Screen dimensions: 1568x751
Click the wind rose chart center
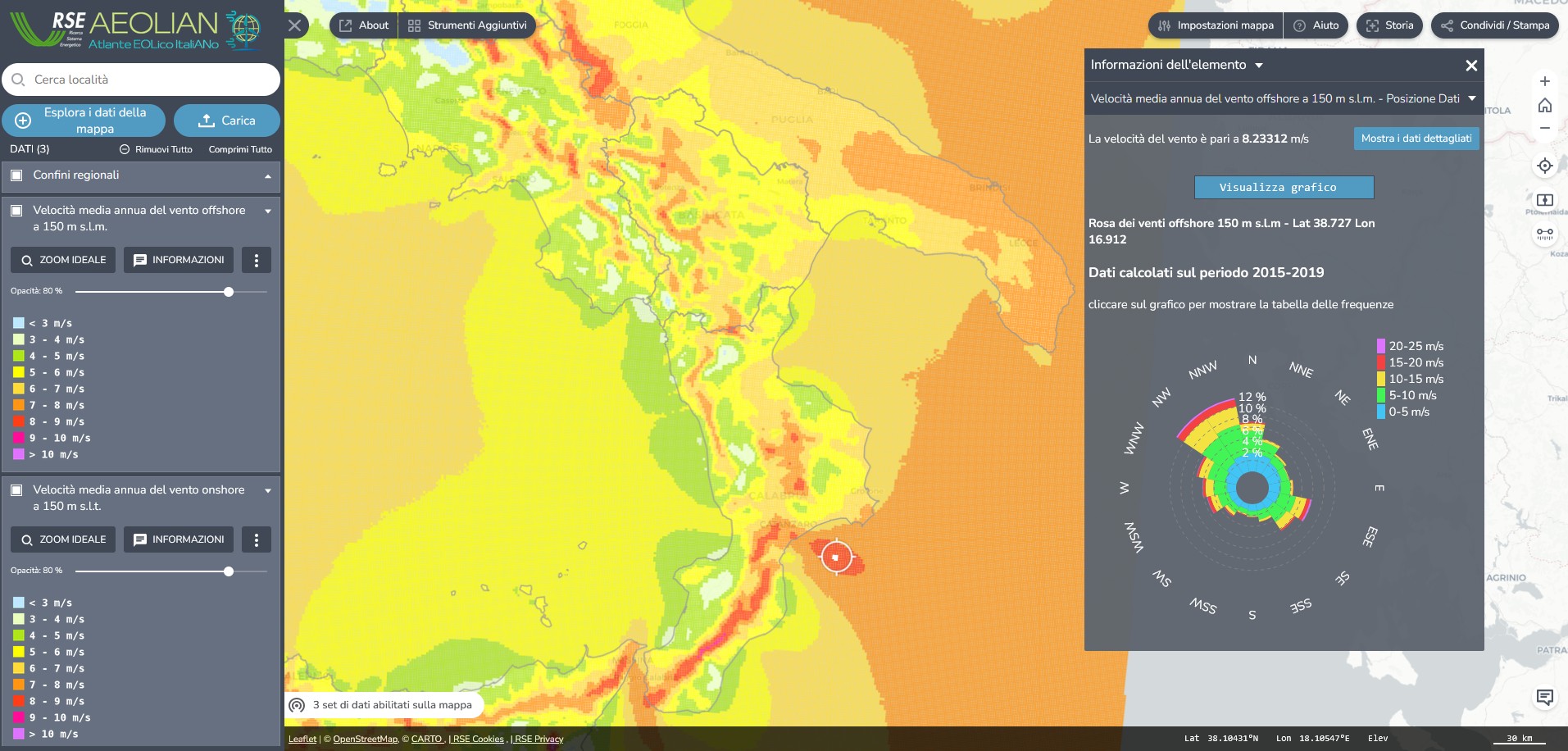(1252, 488)
